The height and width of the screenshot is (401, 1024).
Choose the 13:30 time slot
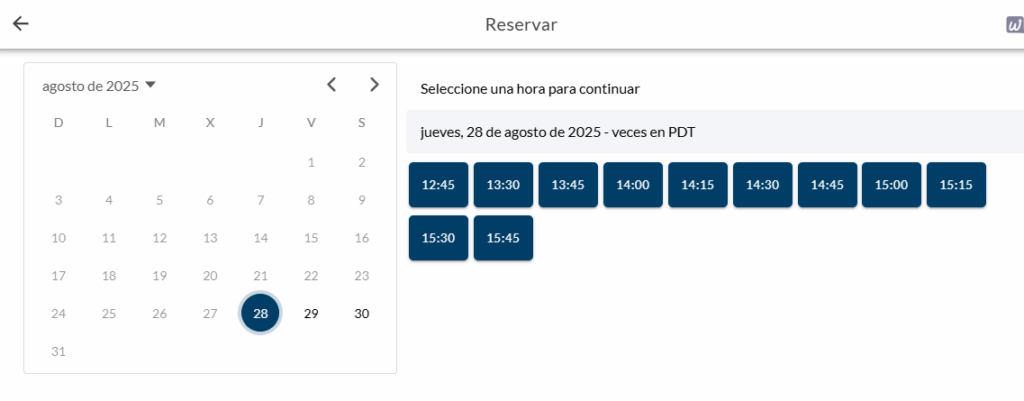click(x=503, y=185)
